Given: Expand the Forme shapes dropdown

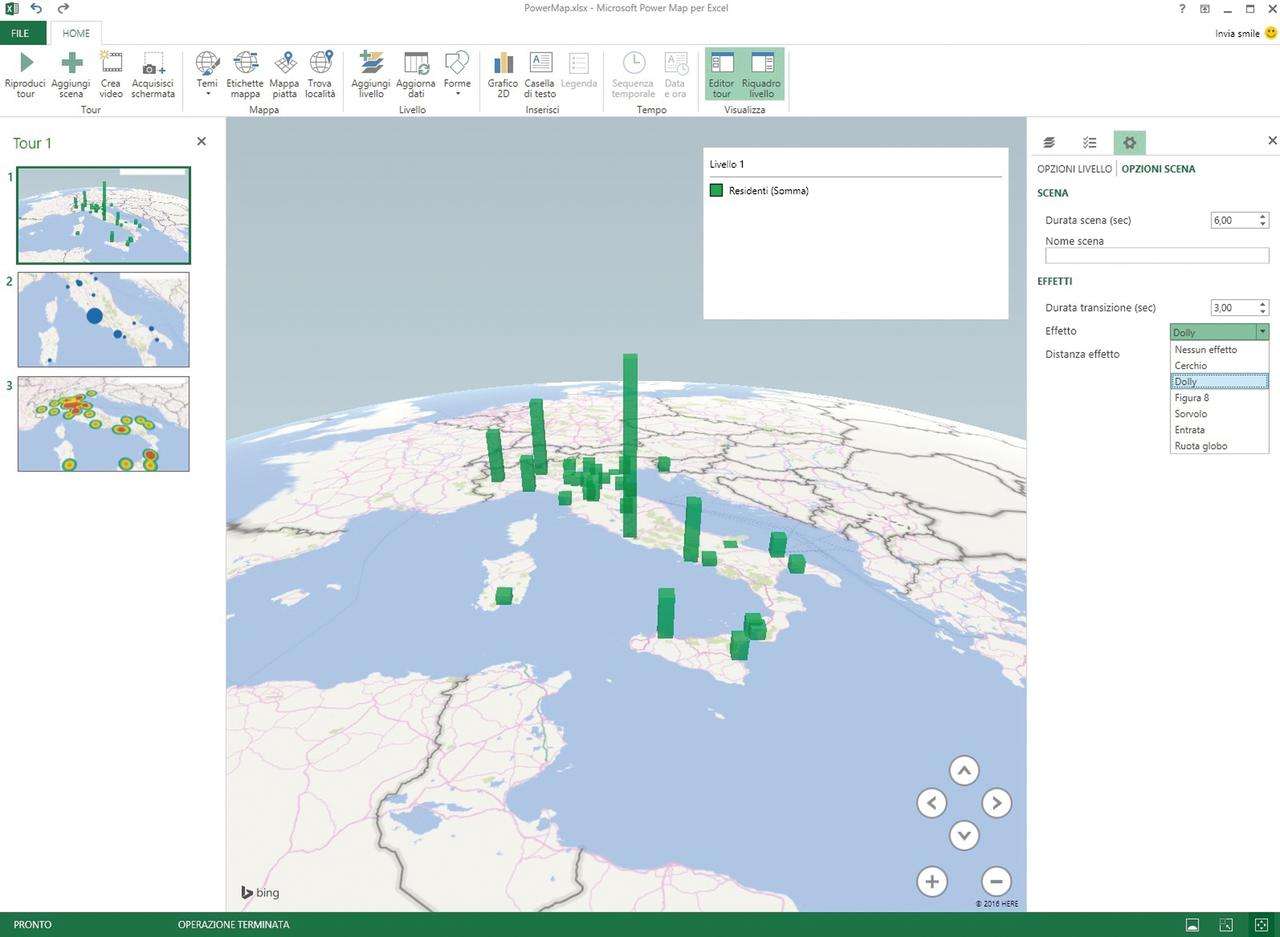Looking at the screenshot, I should coord(457,74).
